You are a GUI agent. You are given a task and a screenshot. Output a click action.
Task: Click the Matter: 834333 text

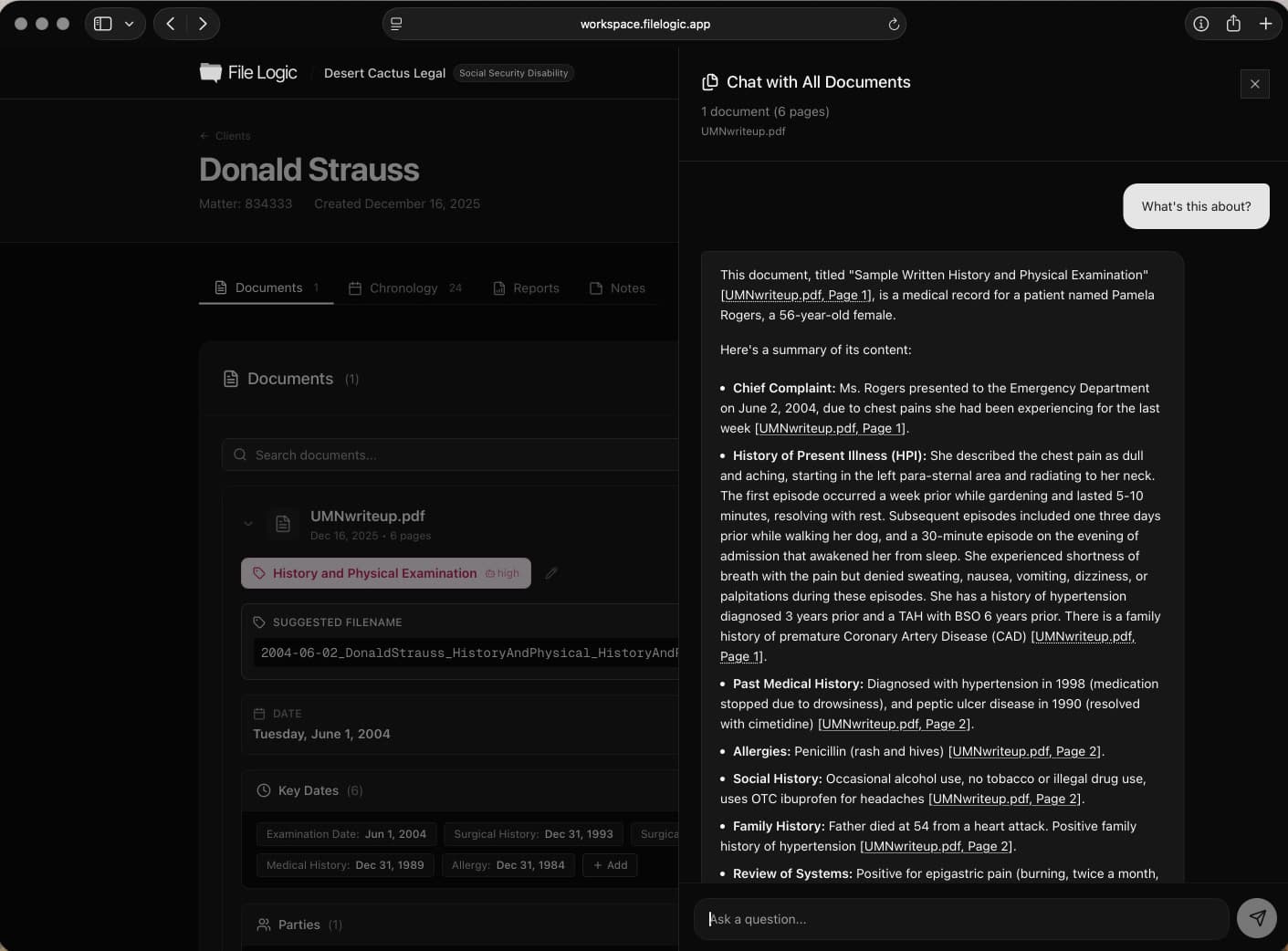click(x=246, y=204)
